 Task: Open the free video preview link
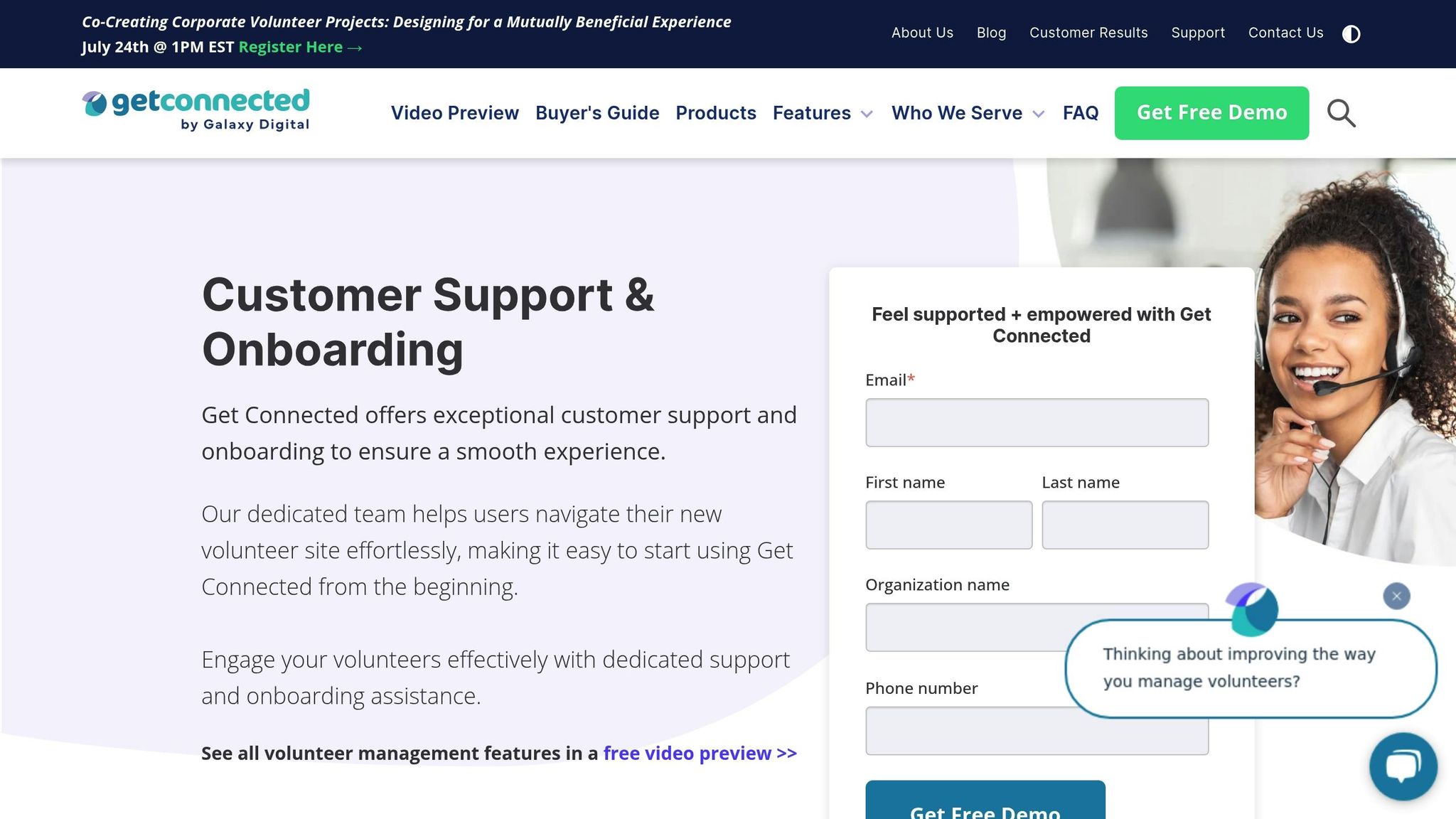700,753
